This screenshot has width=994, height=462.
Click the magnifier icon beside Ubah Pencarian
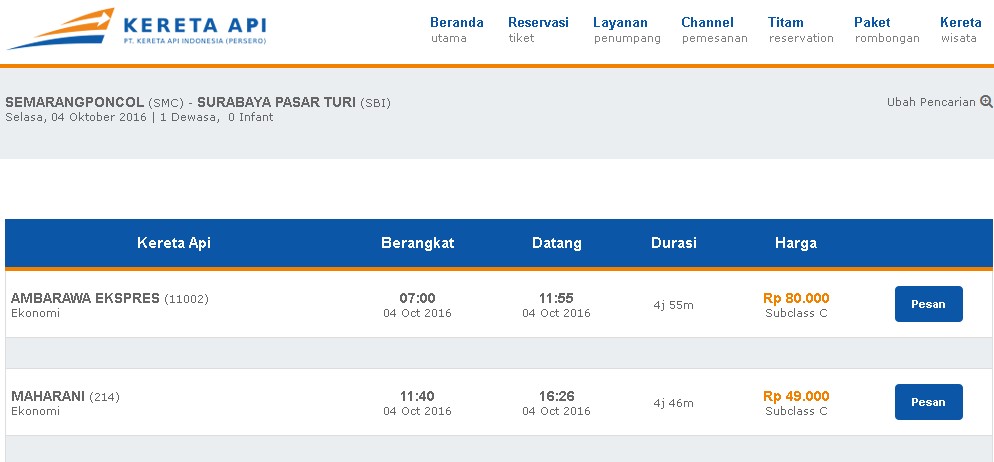986,101
